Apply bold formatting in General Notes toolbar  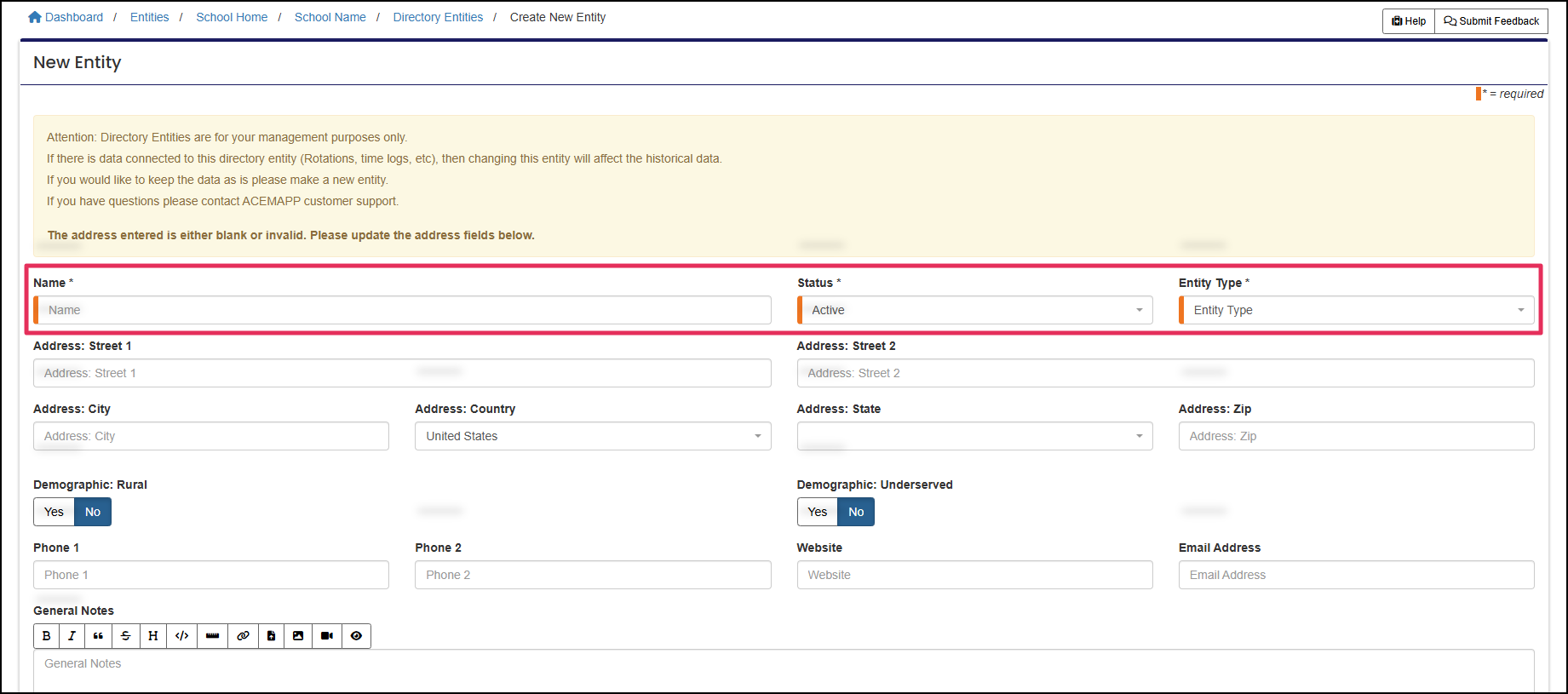(47, 636)
